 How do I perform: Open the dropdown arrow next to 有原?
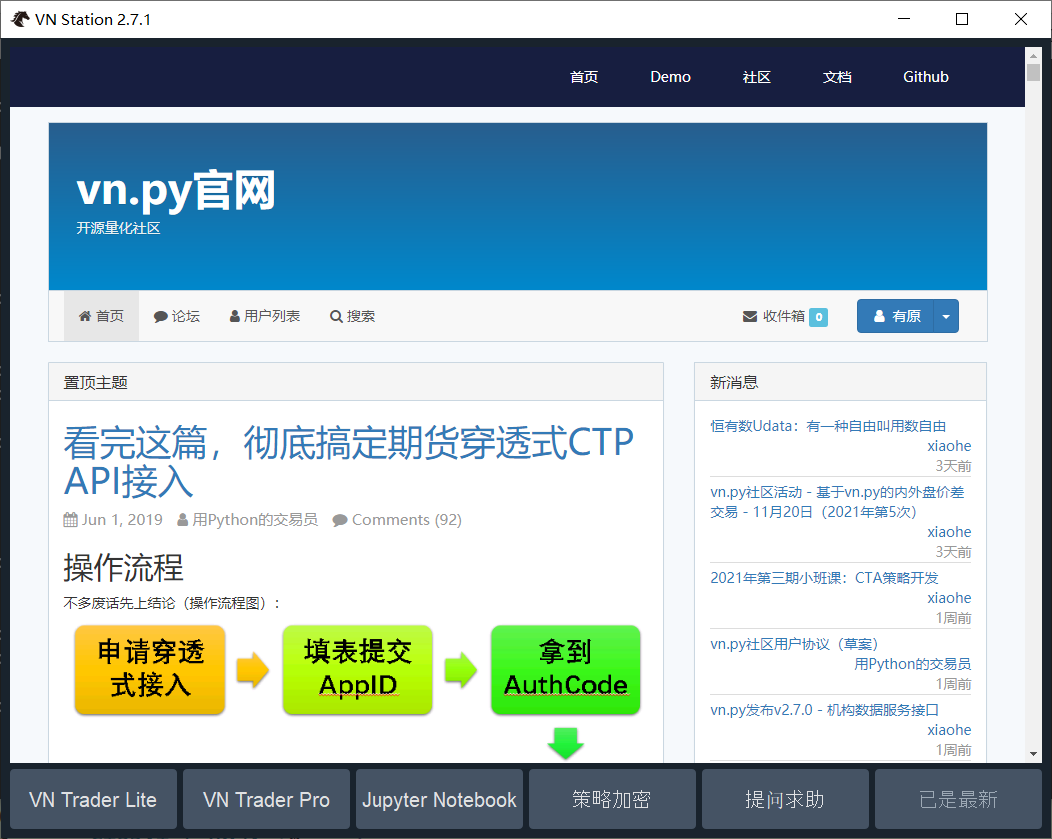(x=946, y=315)
